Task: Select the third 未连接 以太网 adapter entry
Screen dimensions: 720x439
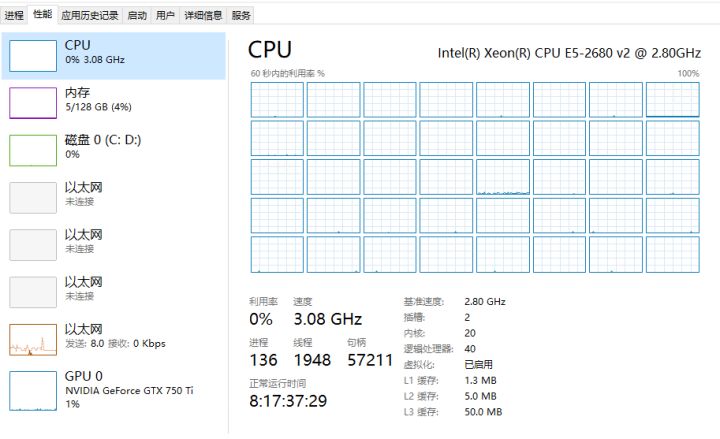Action: coord(114,292)
